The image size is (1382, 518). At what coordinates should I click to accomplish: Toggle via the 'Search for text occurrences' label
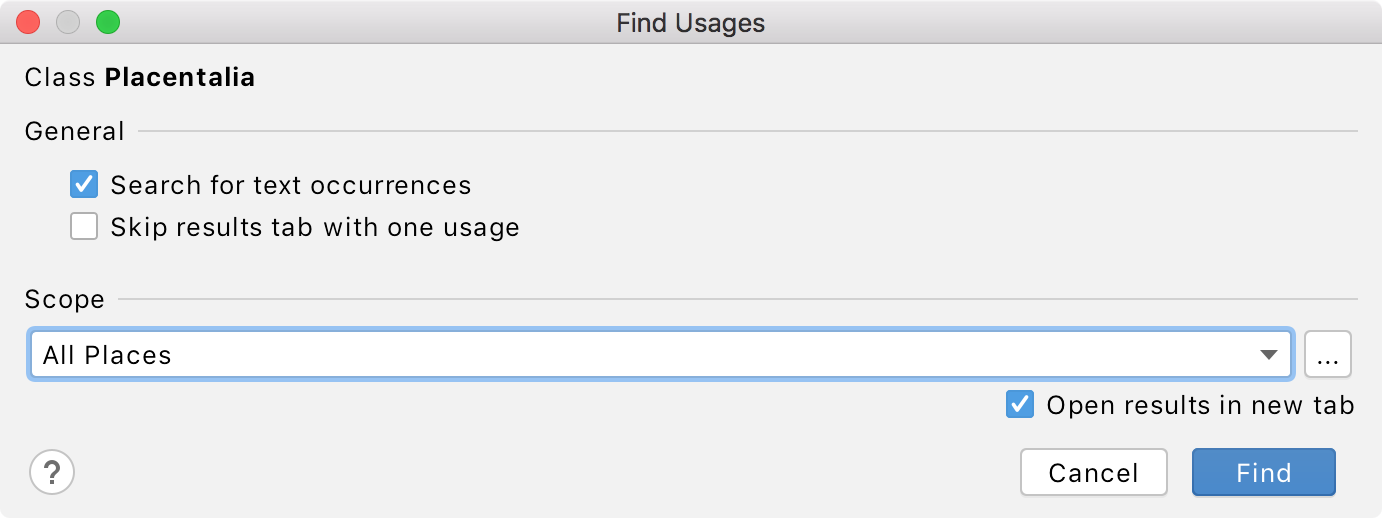click(x=291, y=185)
